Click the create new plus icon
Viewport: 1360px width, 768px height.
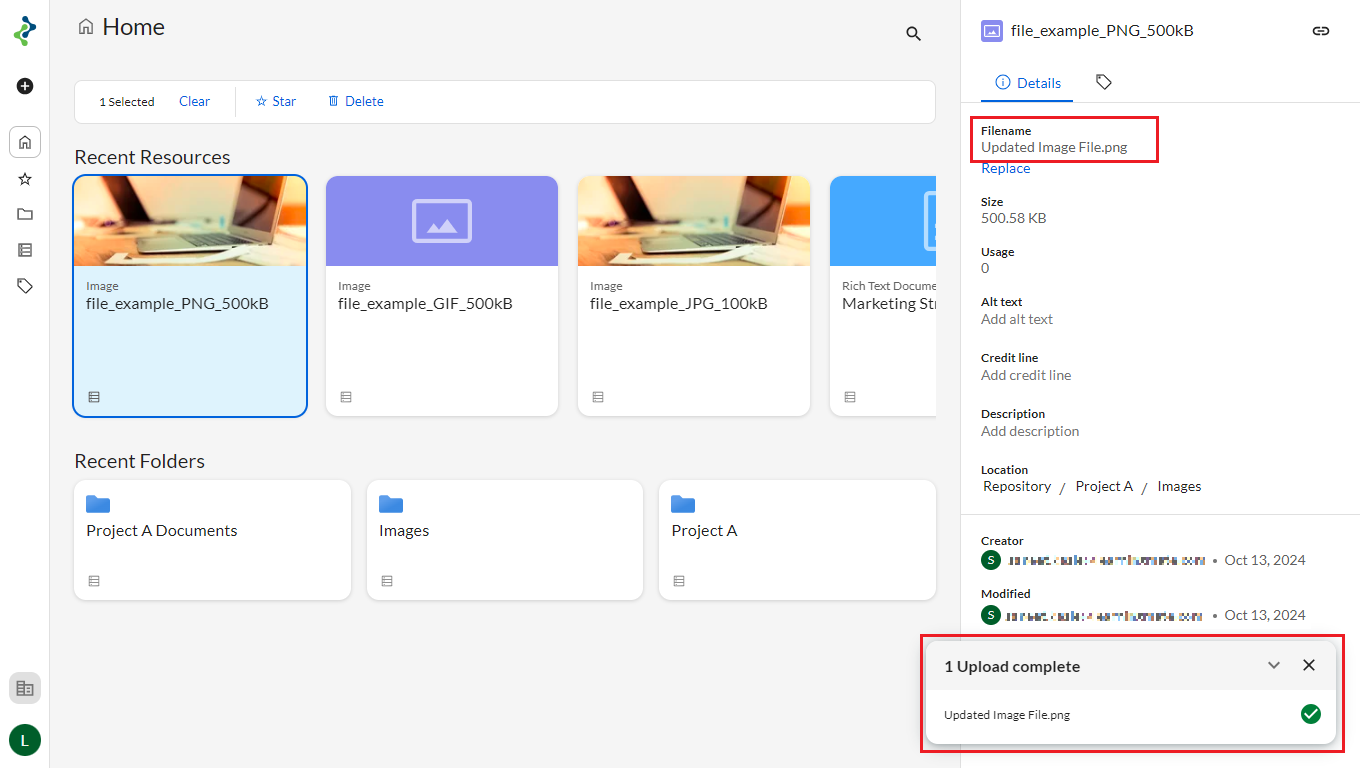(x=25, y=86)
